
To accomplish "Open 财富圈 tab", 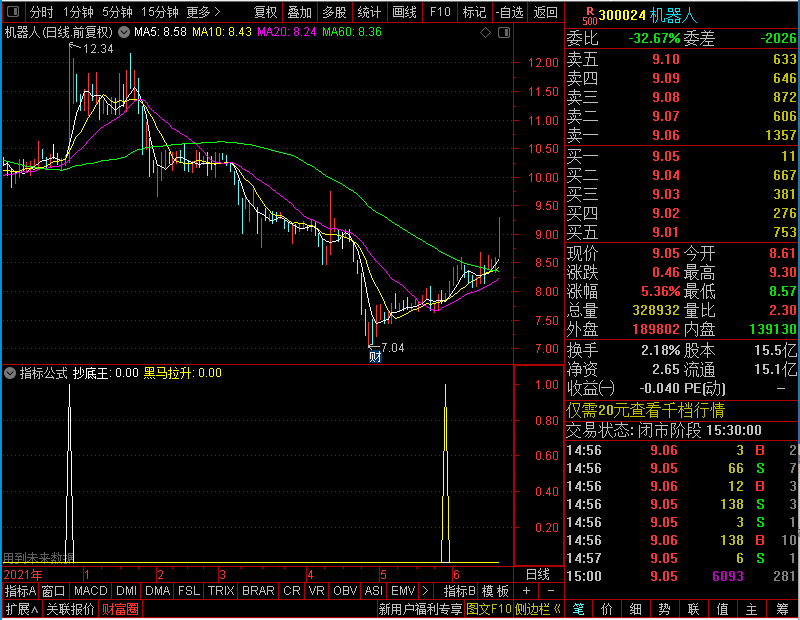I will pos(120,609).
